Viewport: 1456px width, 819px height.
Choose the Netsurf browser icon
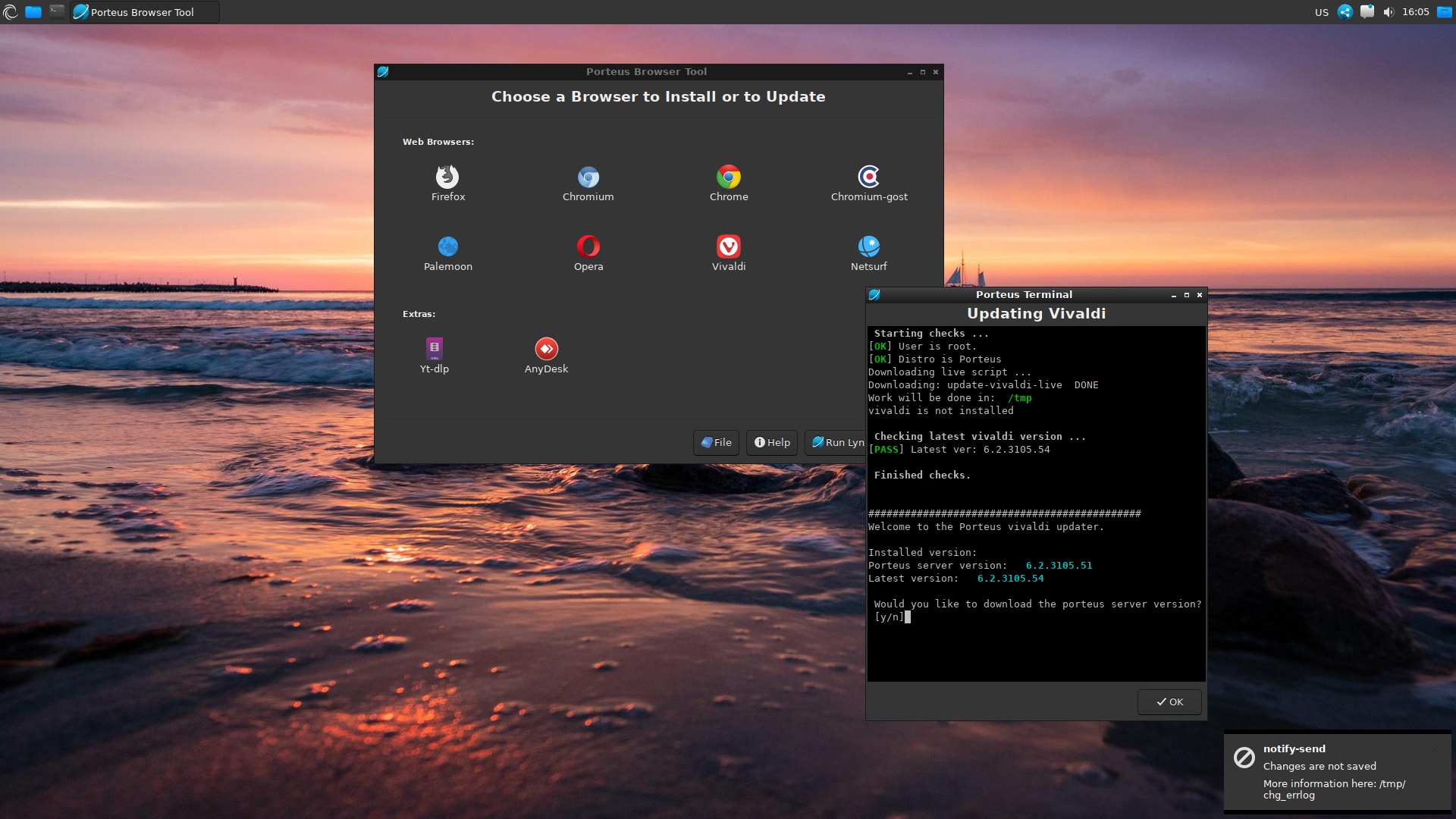pyautogui.click(x=868, y=246)
